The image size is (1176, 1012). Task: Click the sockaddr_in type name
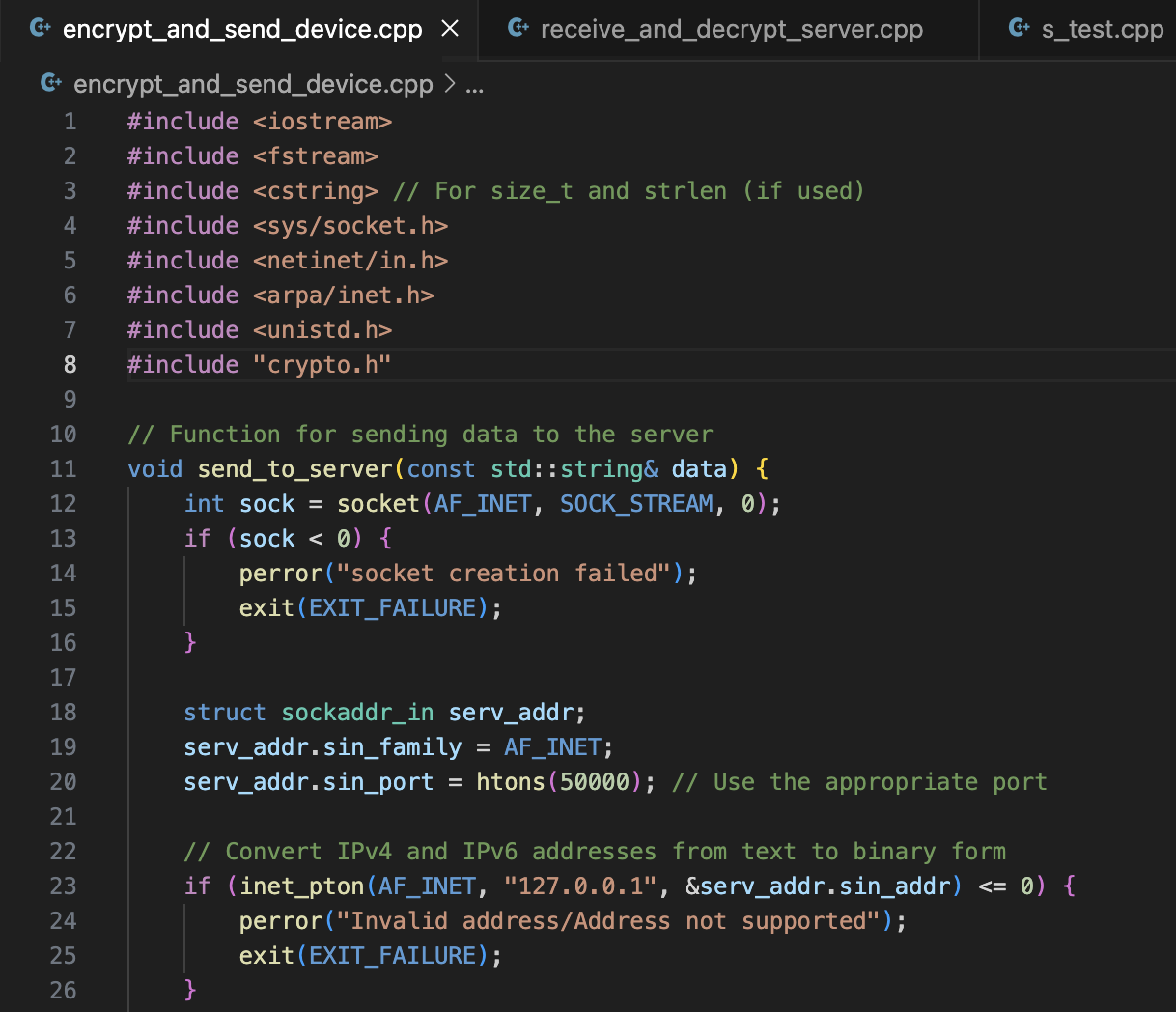357,713
